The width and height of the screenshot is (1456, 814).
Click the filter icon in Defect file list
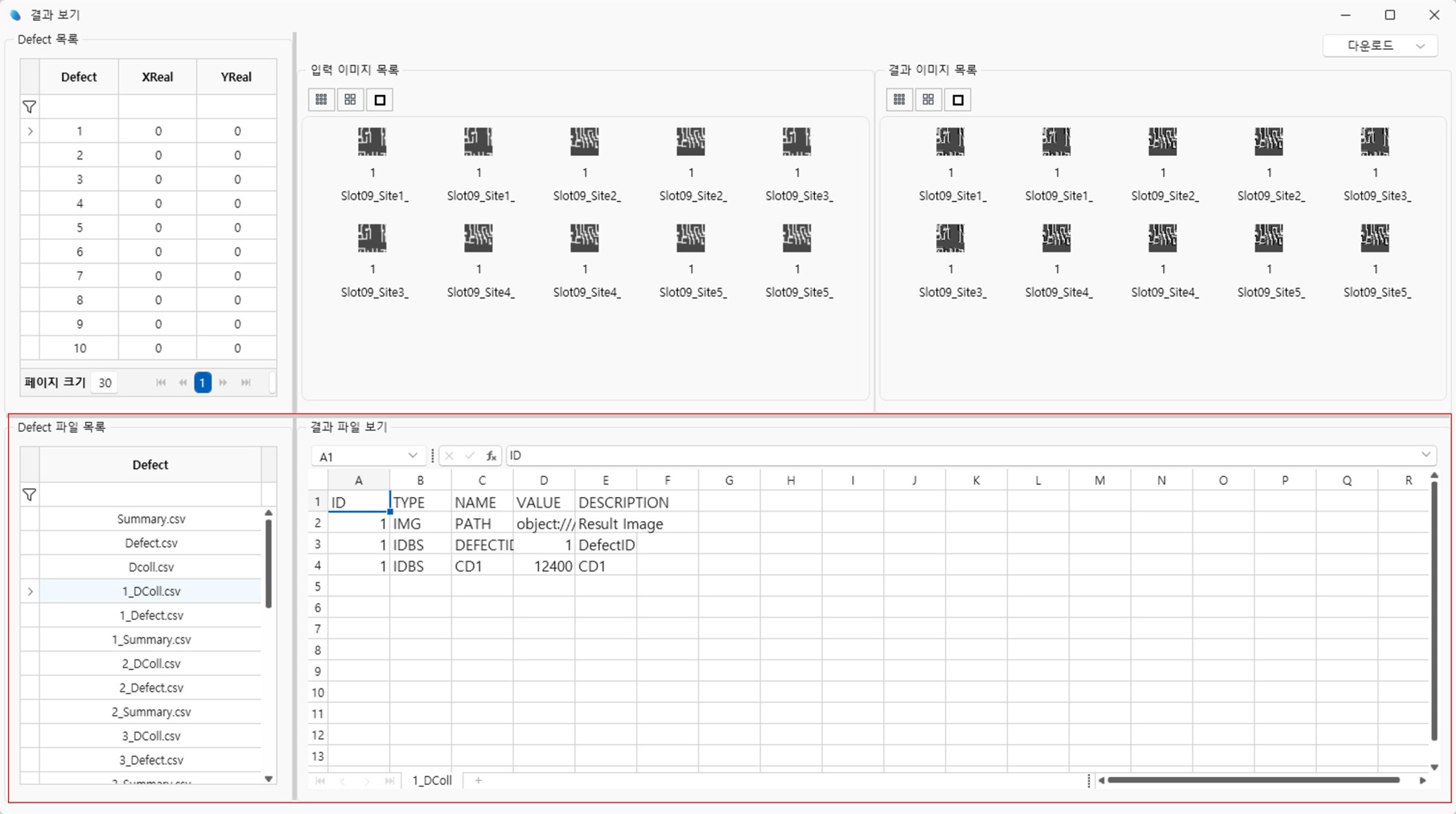coord(30,495)
